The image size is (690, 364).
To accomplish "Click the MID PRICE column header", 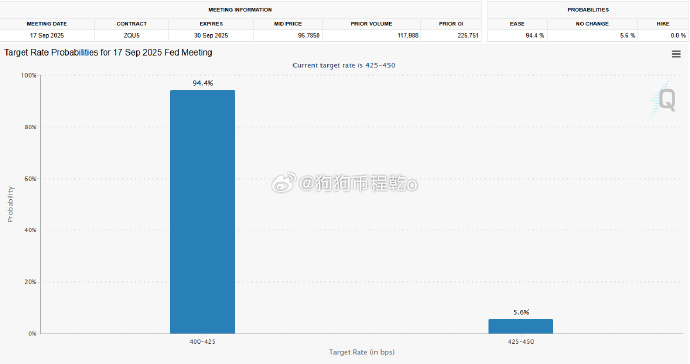I will tap(288, 24).
